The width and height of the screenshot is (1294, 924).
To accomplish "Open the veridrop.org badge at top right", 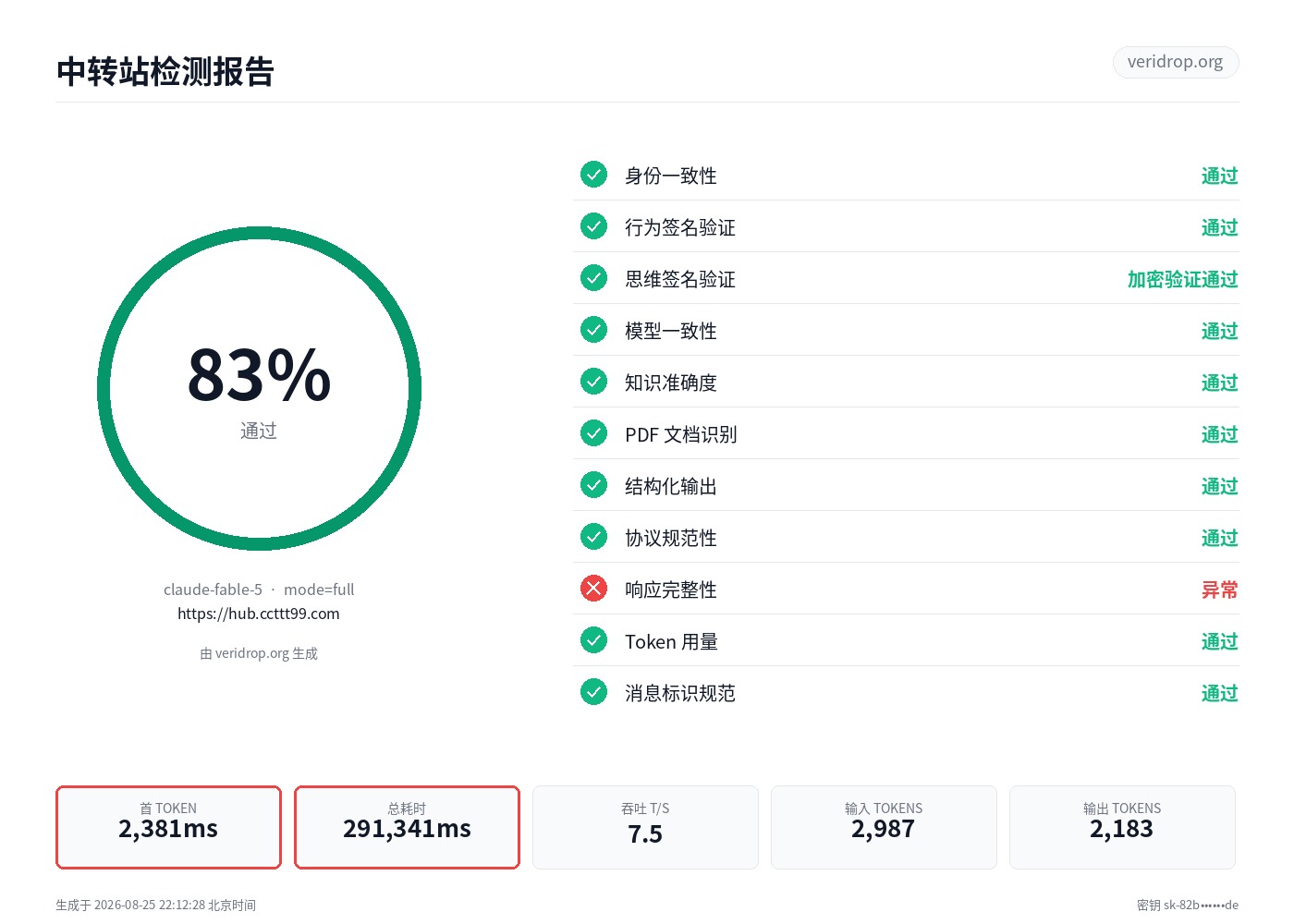I will pyautogui.click(x=1176, y=62).
